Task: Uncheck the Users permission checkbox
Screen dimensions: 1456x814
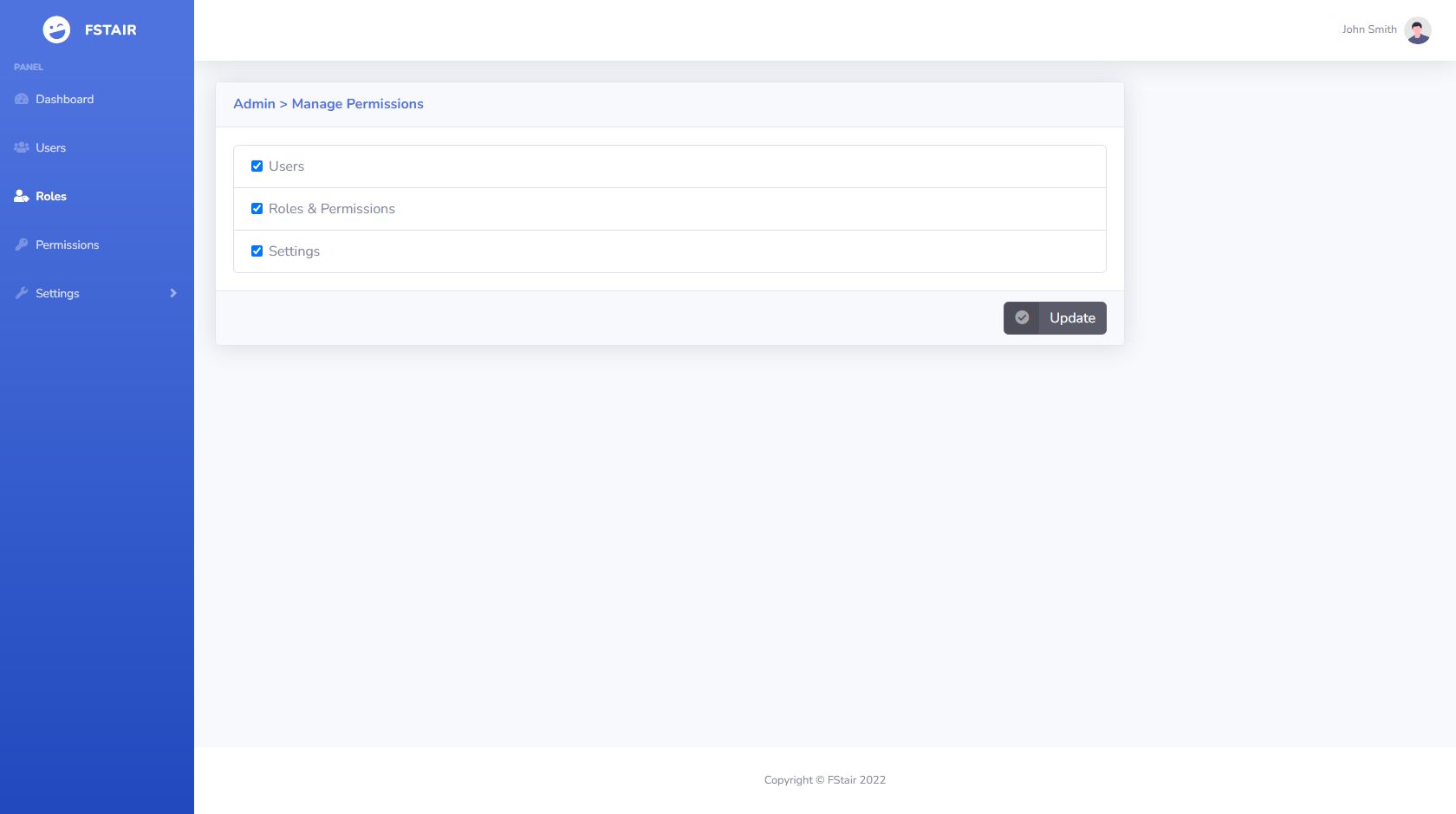Action: tap(257, 166)
